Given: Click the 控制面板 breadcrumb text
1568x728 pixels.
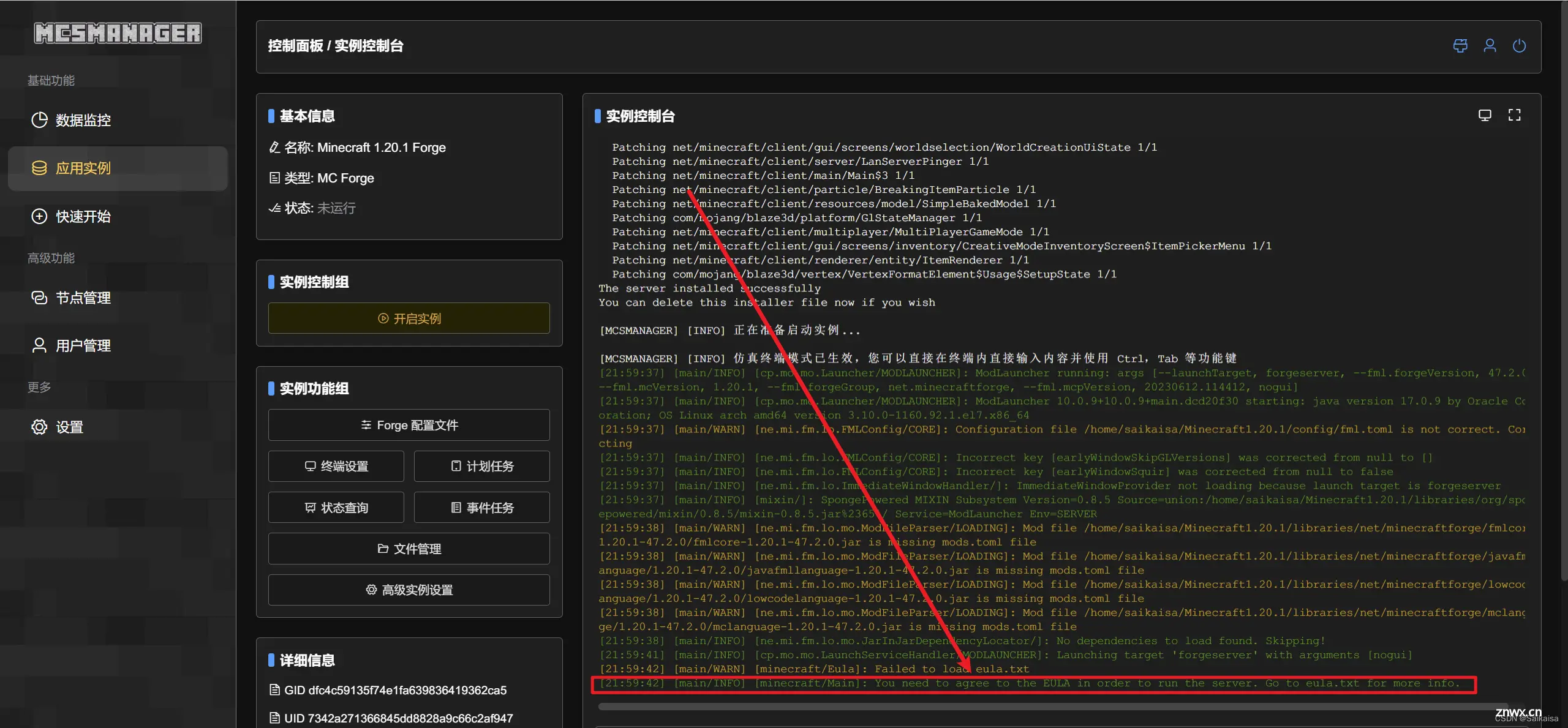Looking at the screenshot, I should (295, 46).
